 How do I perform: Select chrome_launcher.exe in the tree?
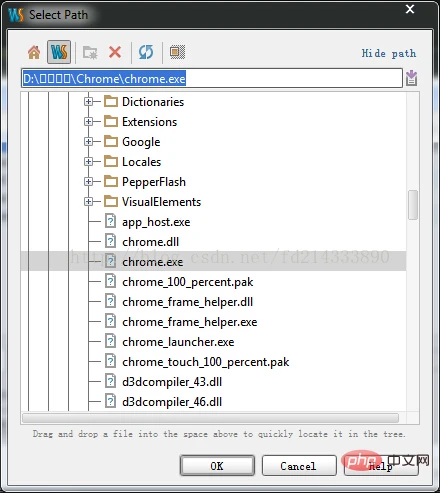click(x=178, y=342)
